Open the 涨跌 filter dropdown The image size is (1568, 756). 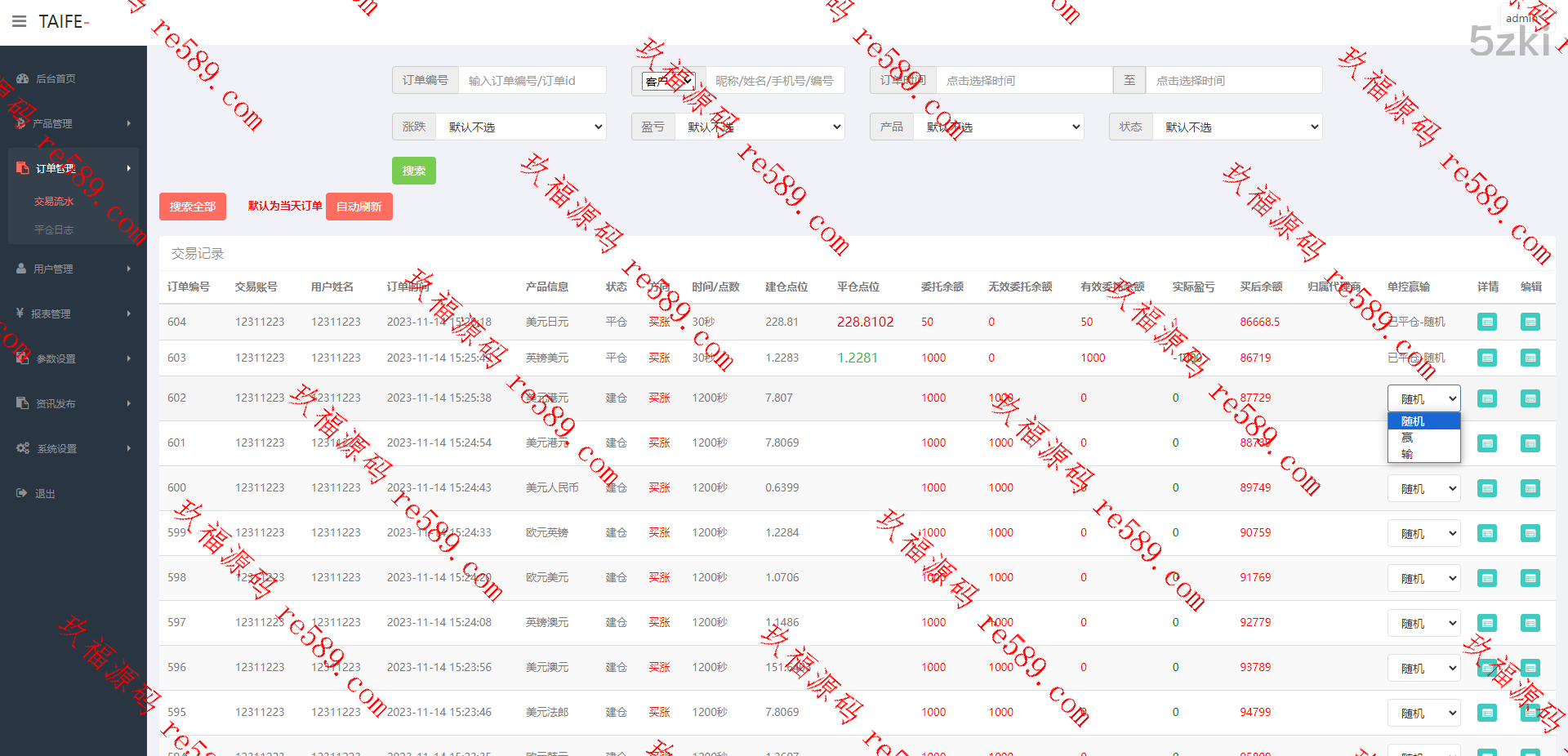point(521,127)
